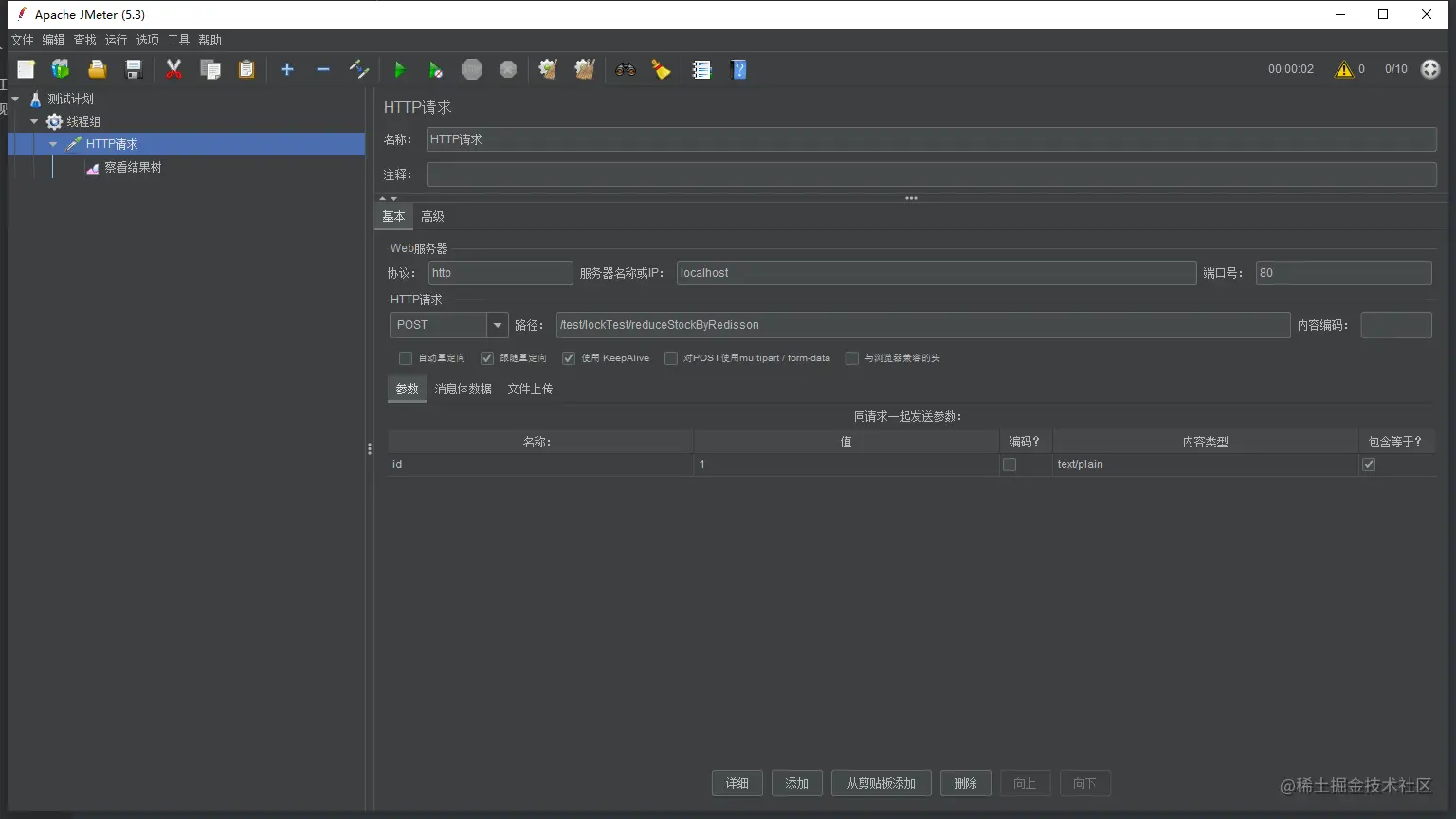Switch to the 高级 tab
1456x819 pixels.
pos(432,217)
